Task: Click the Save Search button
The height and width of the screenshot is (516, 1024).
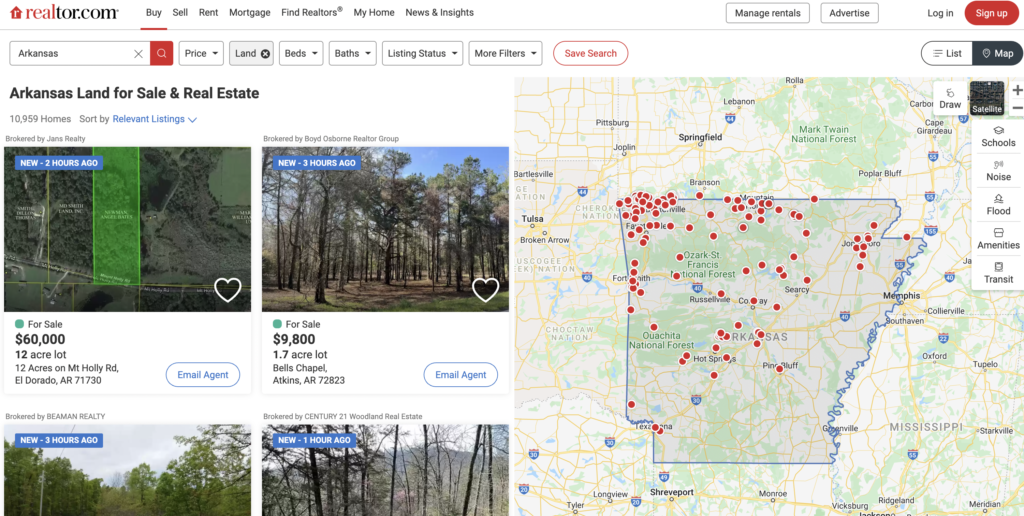Action: click(590, 54)
